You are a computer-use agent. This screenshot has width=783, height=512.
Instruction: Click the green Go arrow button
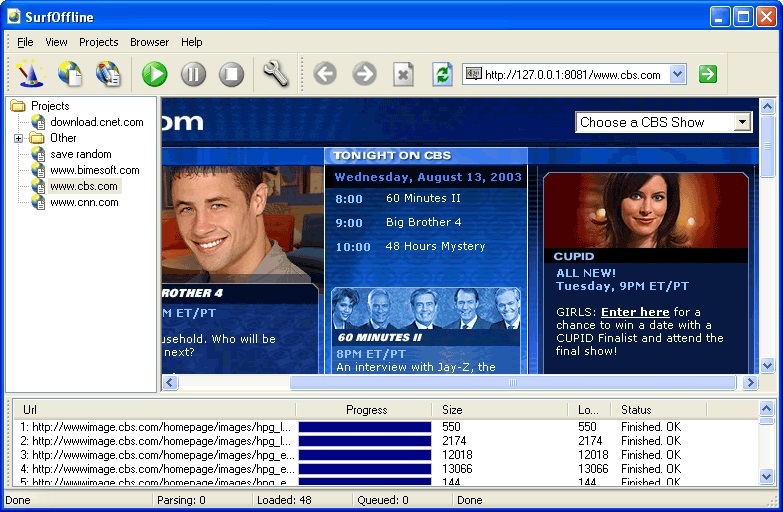708,74
